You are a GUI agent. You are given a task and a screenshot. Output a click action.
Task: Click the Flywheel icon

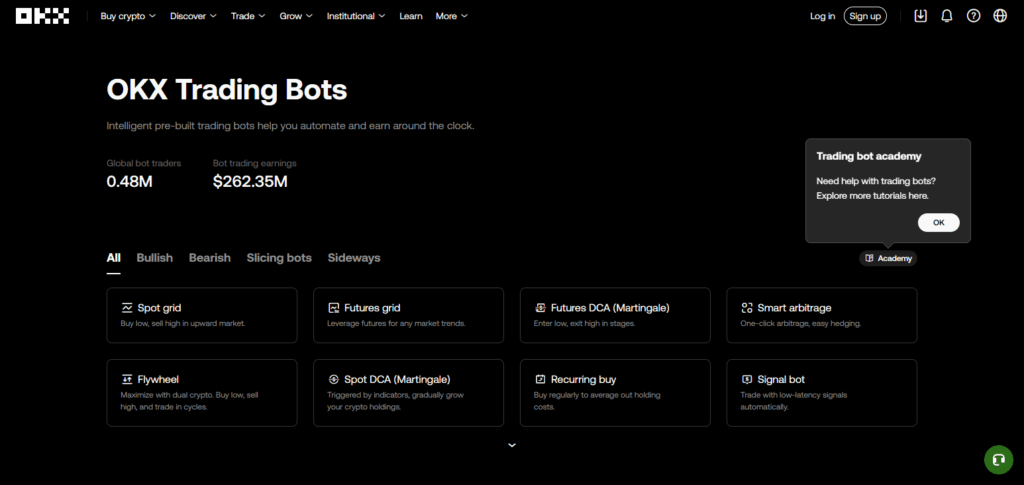pyautogui.click(x=127, y=379)
